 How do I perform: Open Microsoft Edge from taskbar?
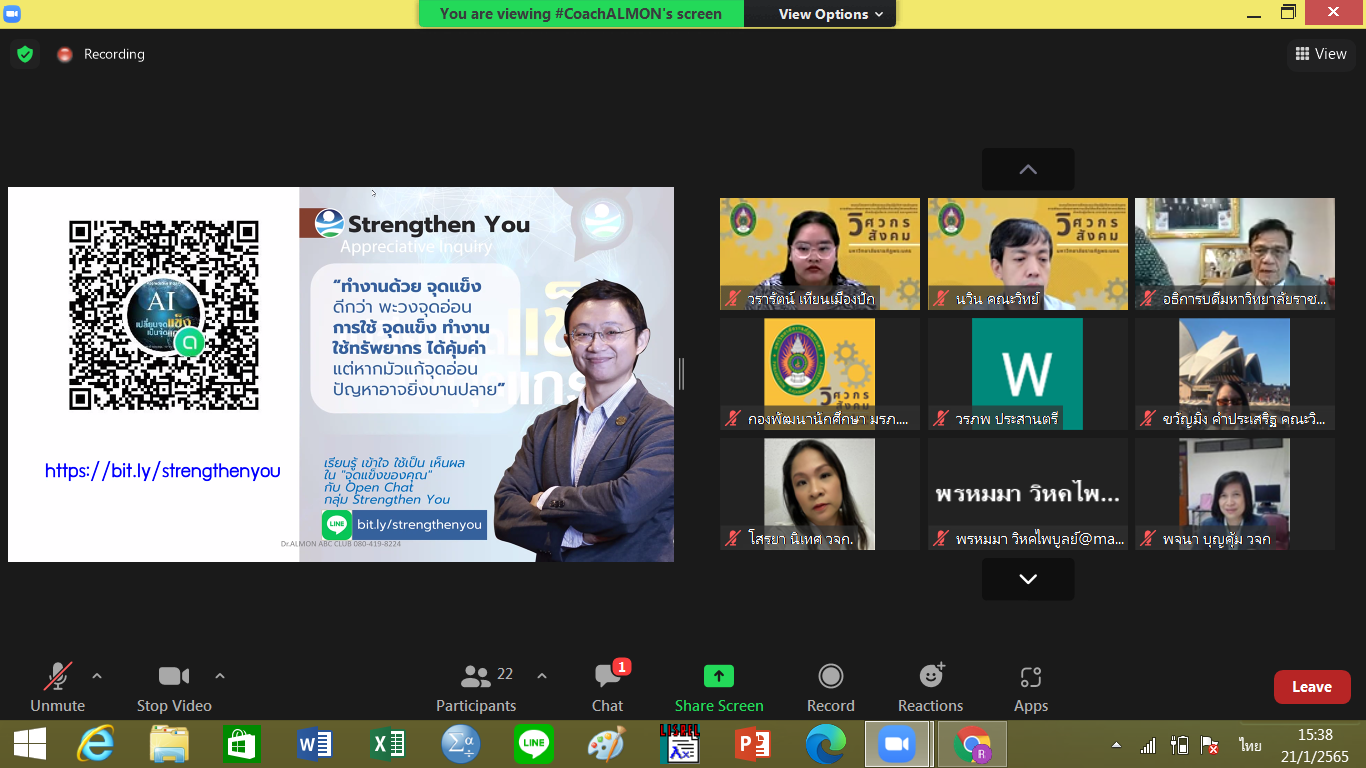click(825, 744)
